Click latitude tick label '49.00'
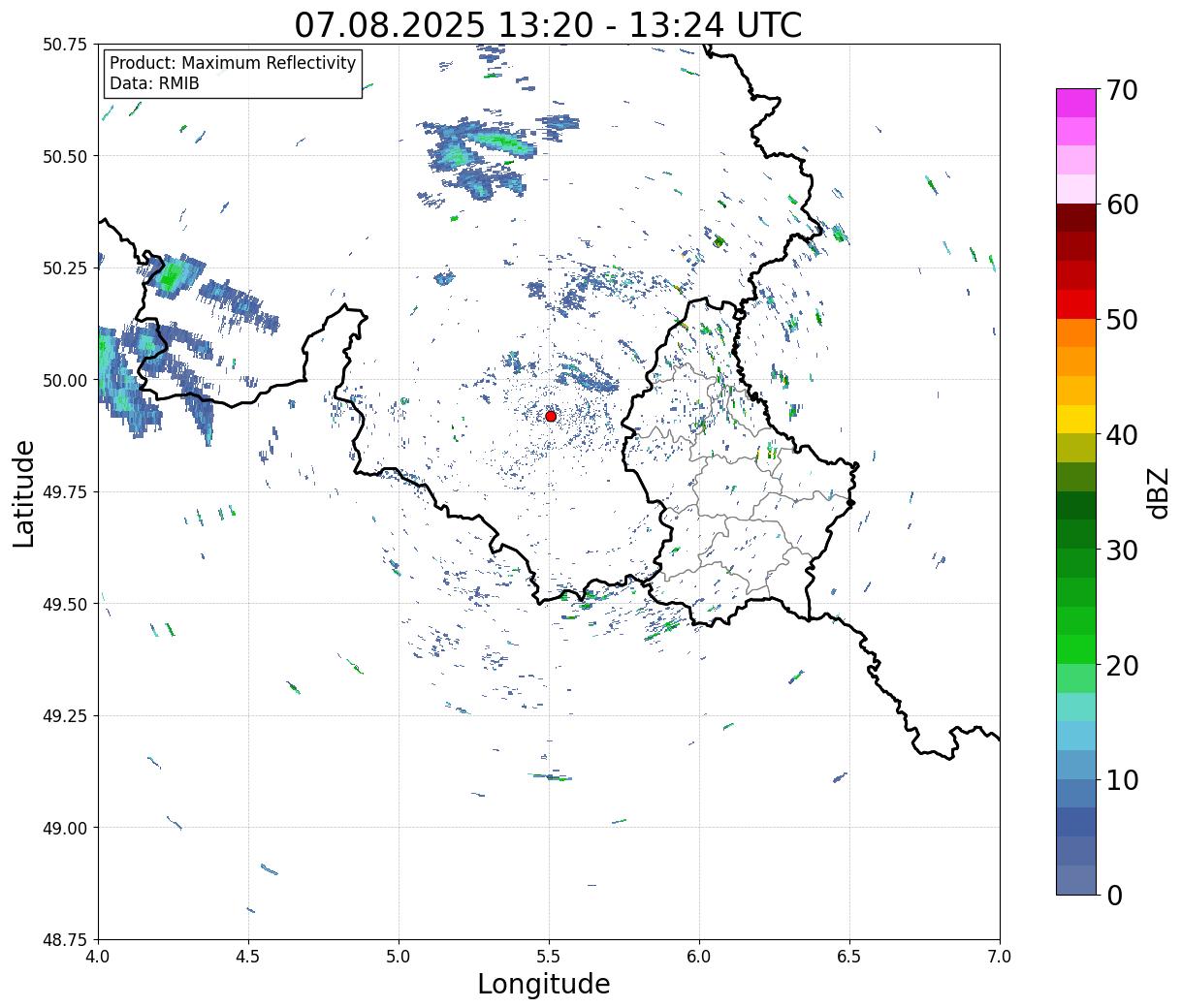Screen dimensions: 1182x1008 65,828
